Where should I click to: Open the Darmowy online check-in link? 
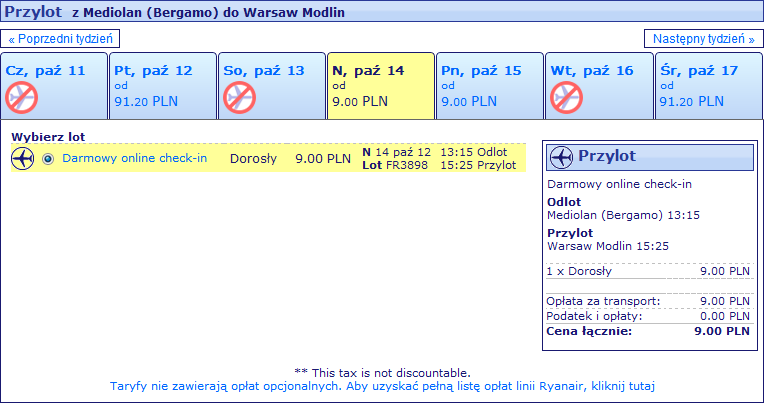135,158
